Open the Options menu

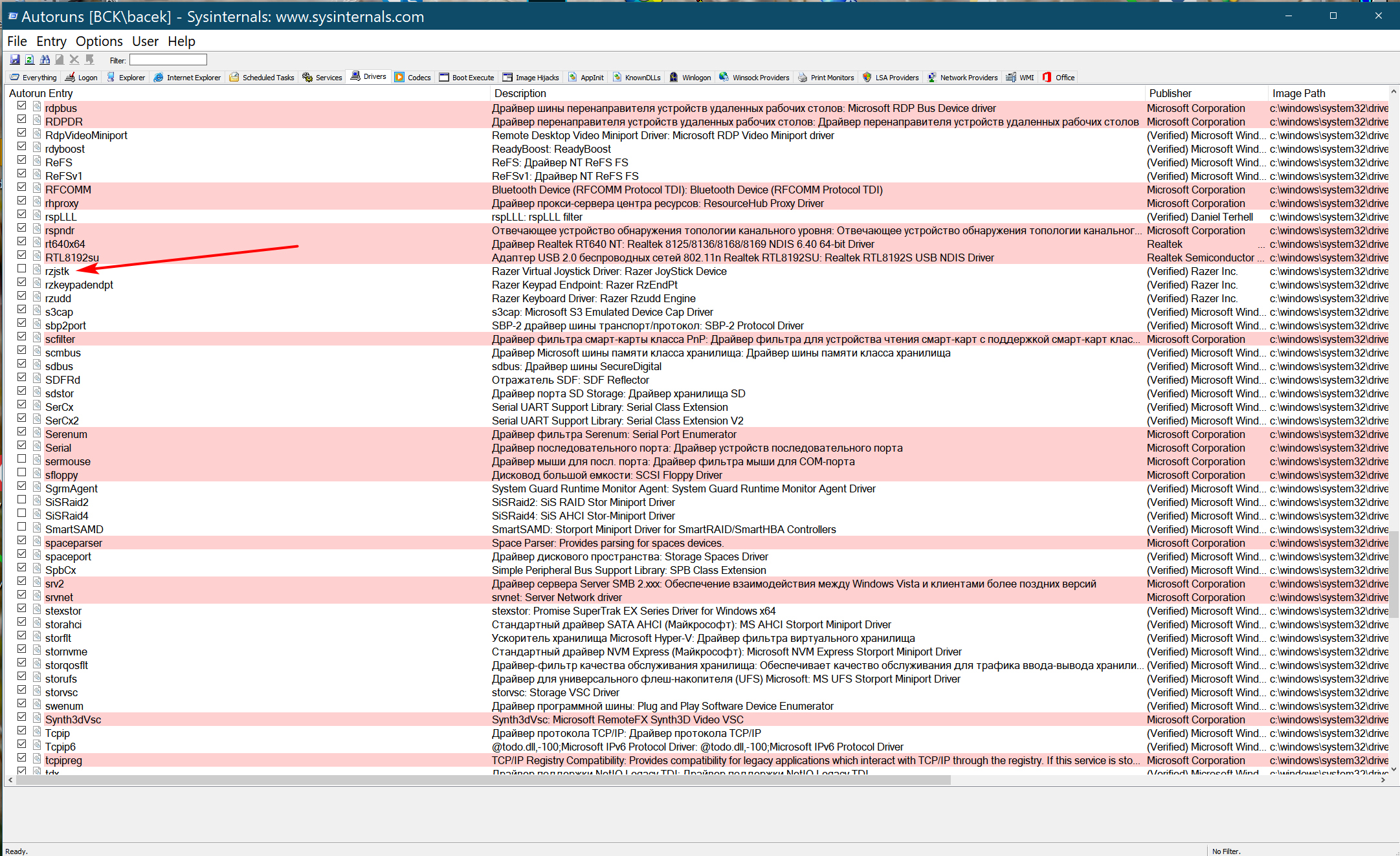click(99, 41)
